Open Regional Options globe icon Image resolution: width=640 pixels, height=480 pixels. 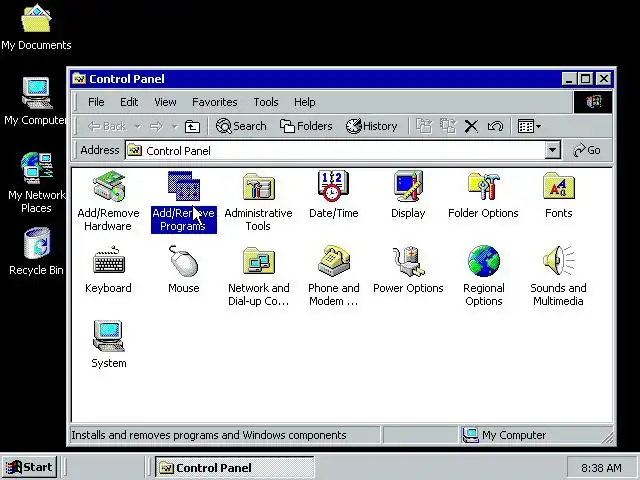[484, 260]
